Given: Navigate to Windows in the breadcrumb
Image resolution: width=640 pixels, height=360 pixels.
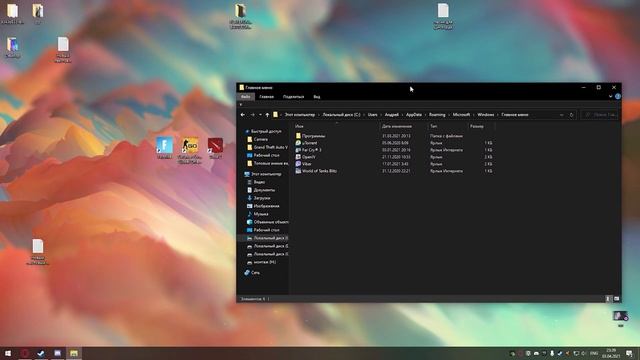Looking at the screenshot, I should [x=486, y=115].
